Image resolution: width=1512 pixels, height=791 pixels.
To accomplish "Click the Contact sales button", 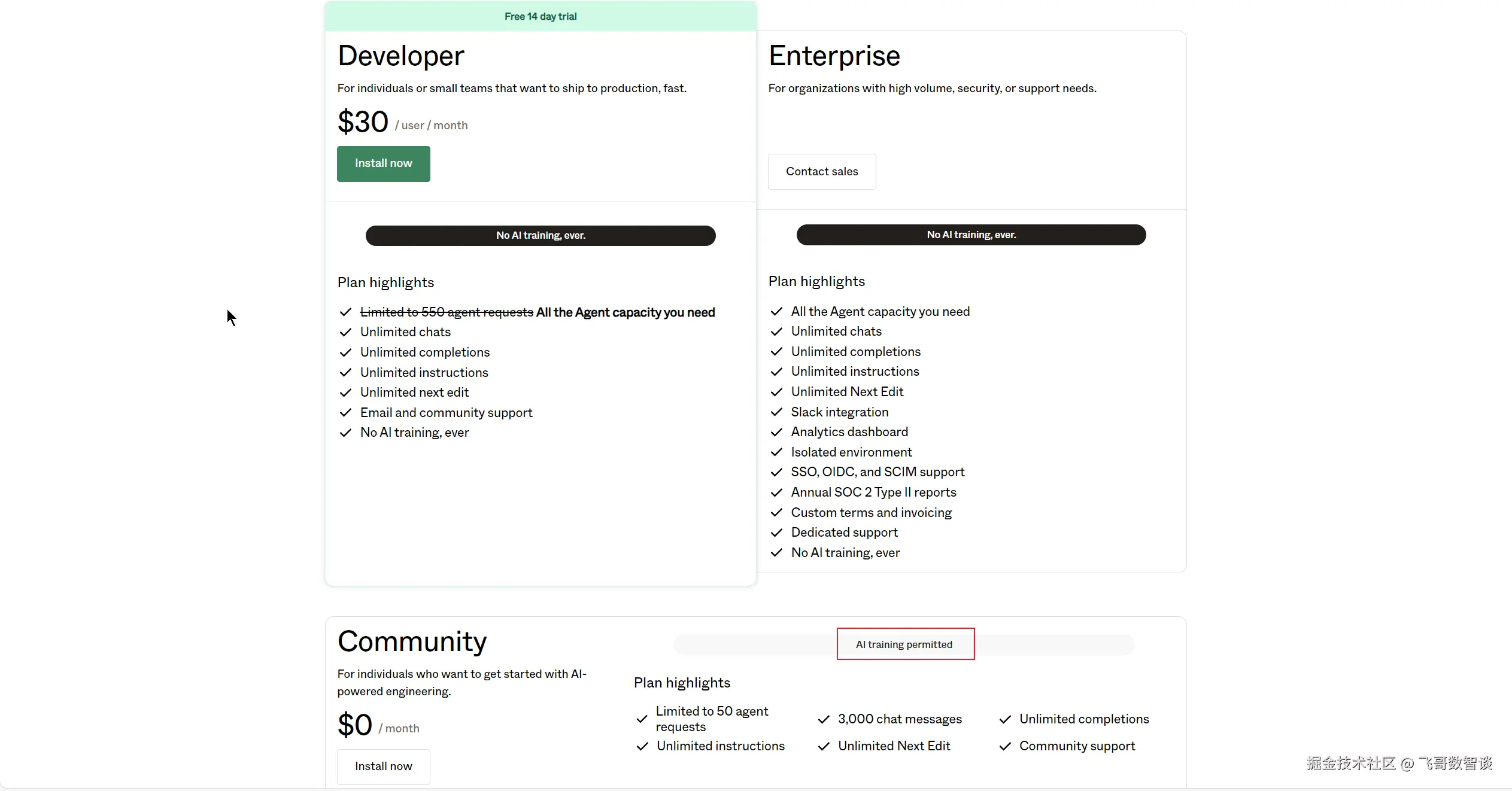I will point(821,172).
